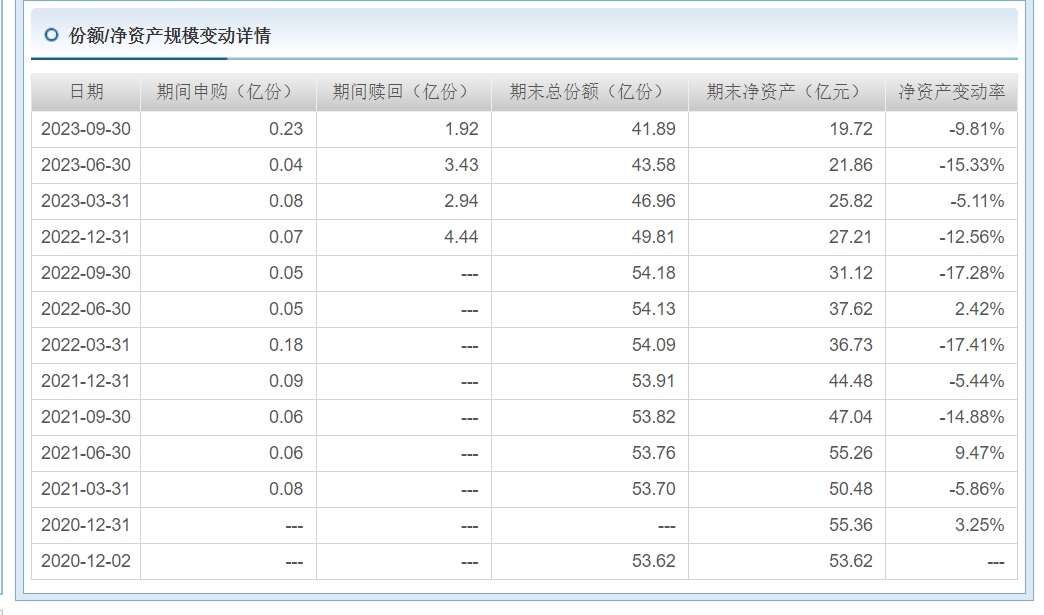This screenshot has height=615, width=1044.
Task: Click change rate 2.42%
Action: click(979, 309)
